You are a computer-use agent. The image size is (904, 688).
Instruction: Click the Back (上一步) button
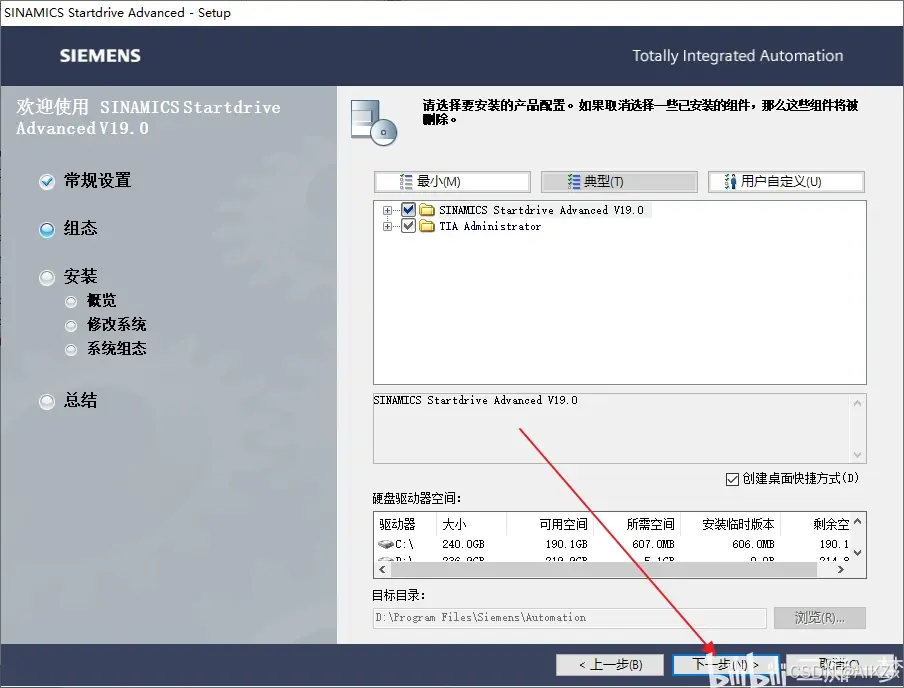click(610, 665)
